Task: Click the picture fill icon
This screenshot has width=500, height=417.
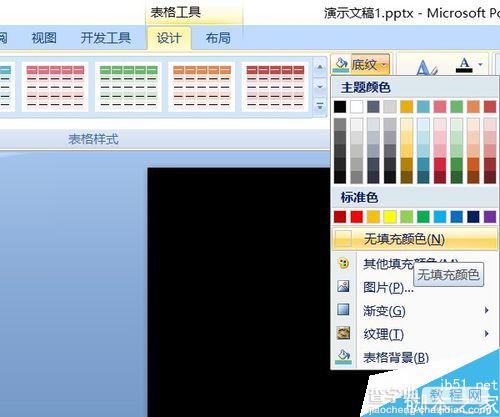Action: pyautogui.click(x=343, y=286)
